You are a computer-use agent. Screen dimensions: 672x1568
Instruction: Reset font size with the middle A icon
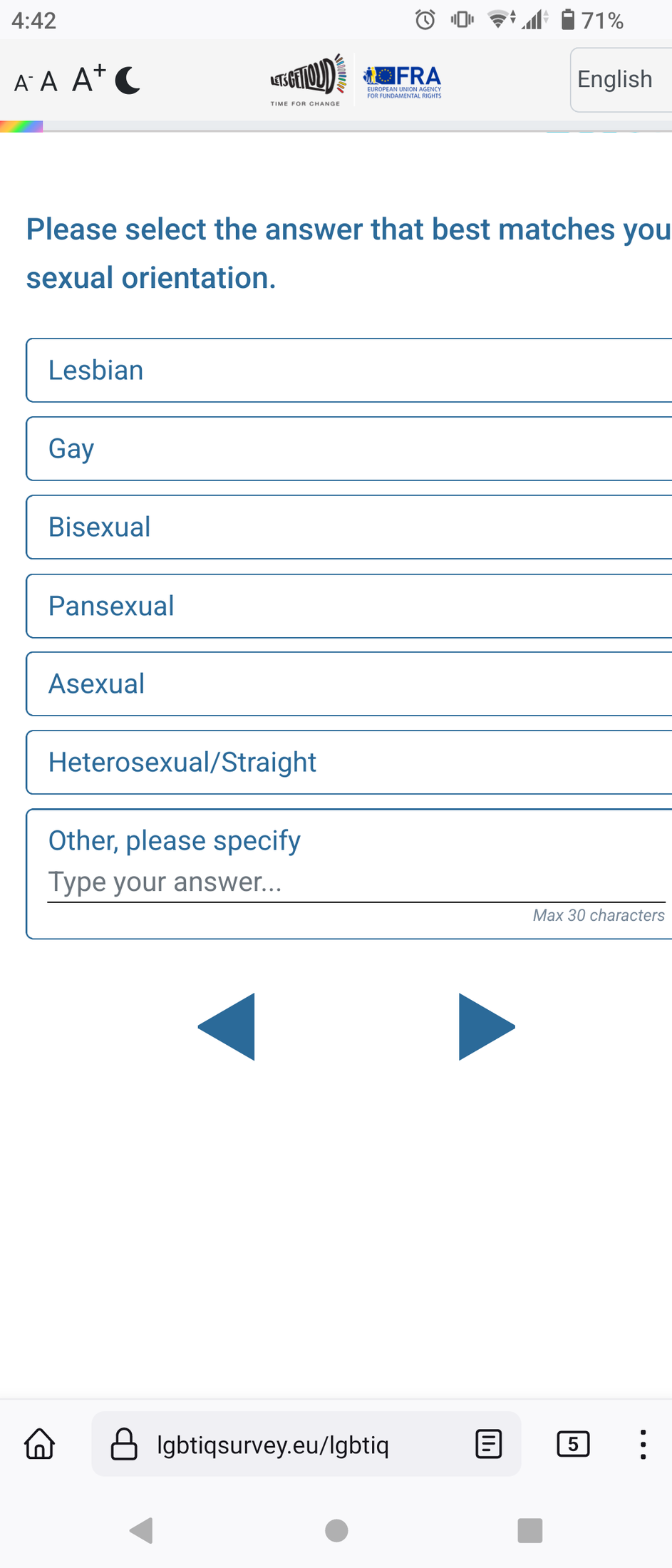[48, 82]
